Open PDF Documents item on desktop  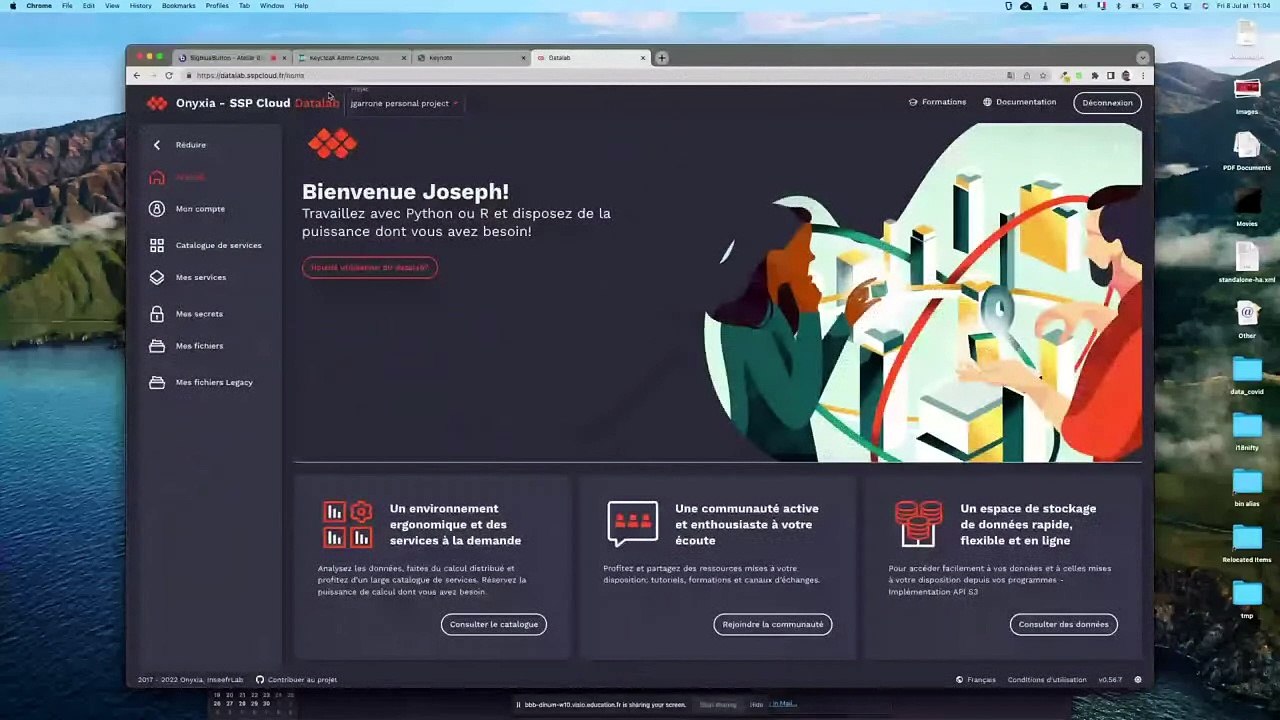[1247, 150]
